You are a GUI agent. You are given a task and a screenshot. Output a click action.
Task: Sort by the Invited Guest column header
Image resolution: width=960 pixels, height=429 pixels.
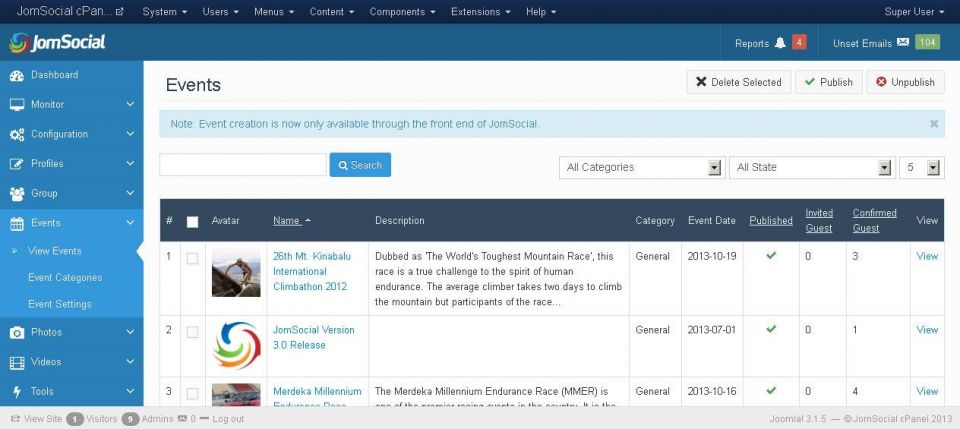(x=819, y=220)
